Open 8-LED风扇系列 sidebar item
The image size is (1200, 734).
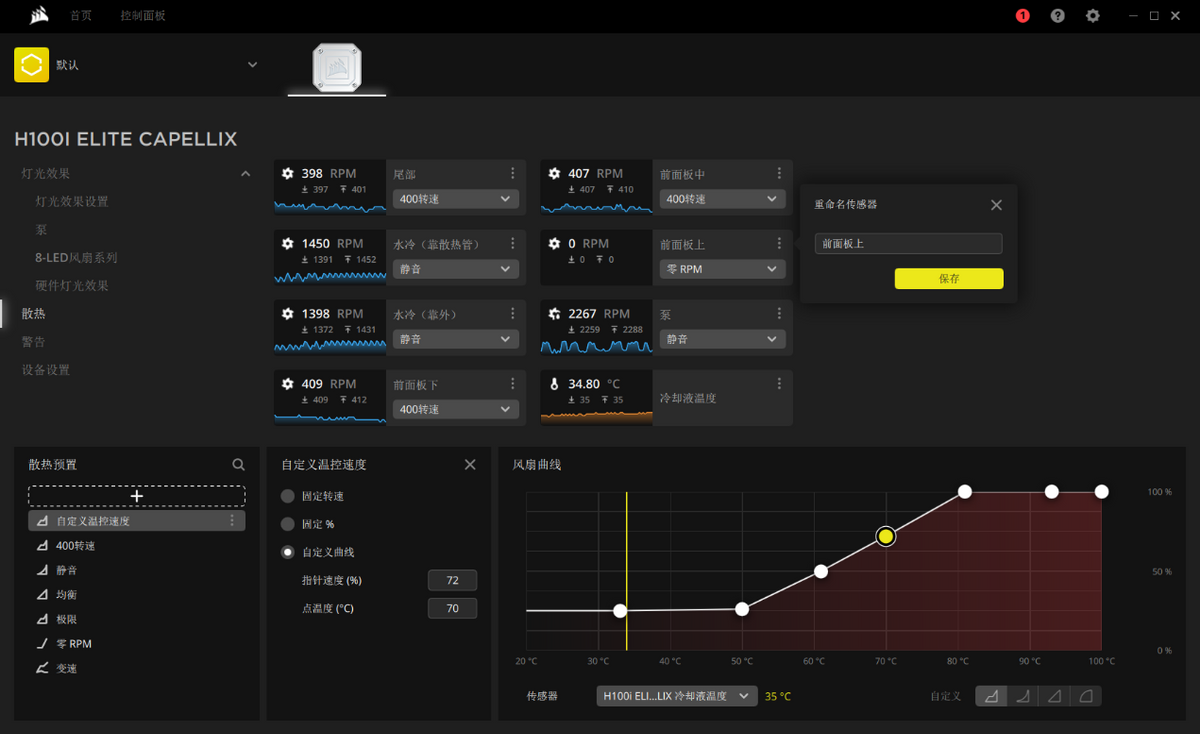tap(76, 258)
